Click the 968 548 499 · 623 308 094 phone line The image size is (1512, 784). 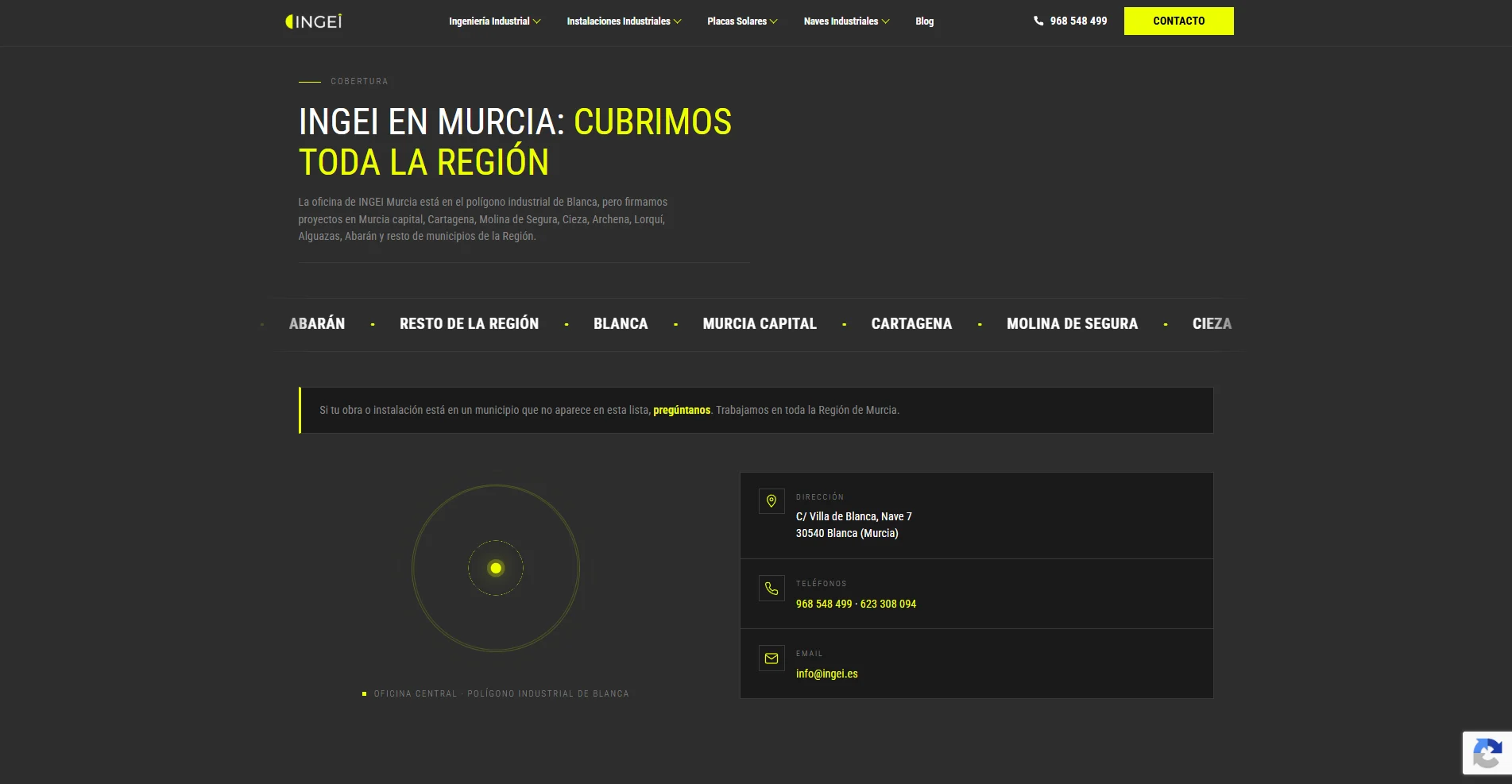click(856, 604)
